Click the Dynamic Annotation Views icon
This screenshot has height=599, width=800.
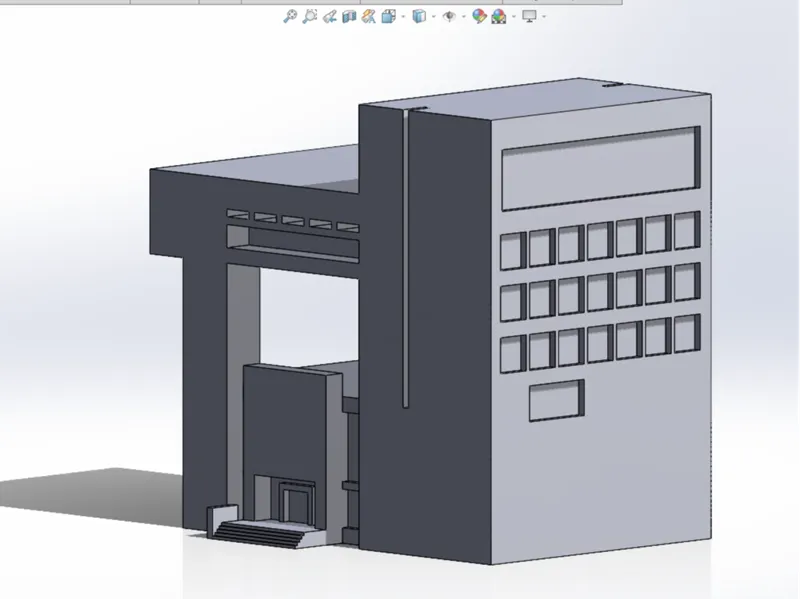pyautogui.click(x=369, y=16)
